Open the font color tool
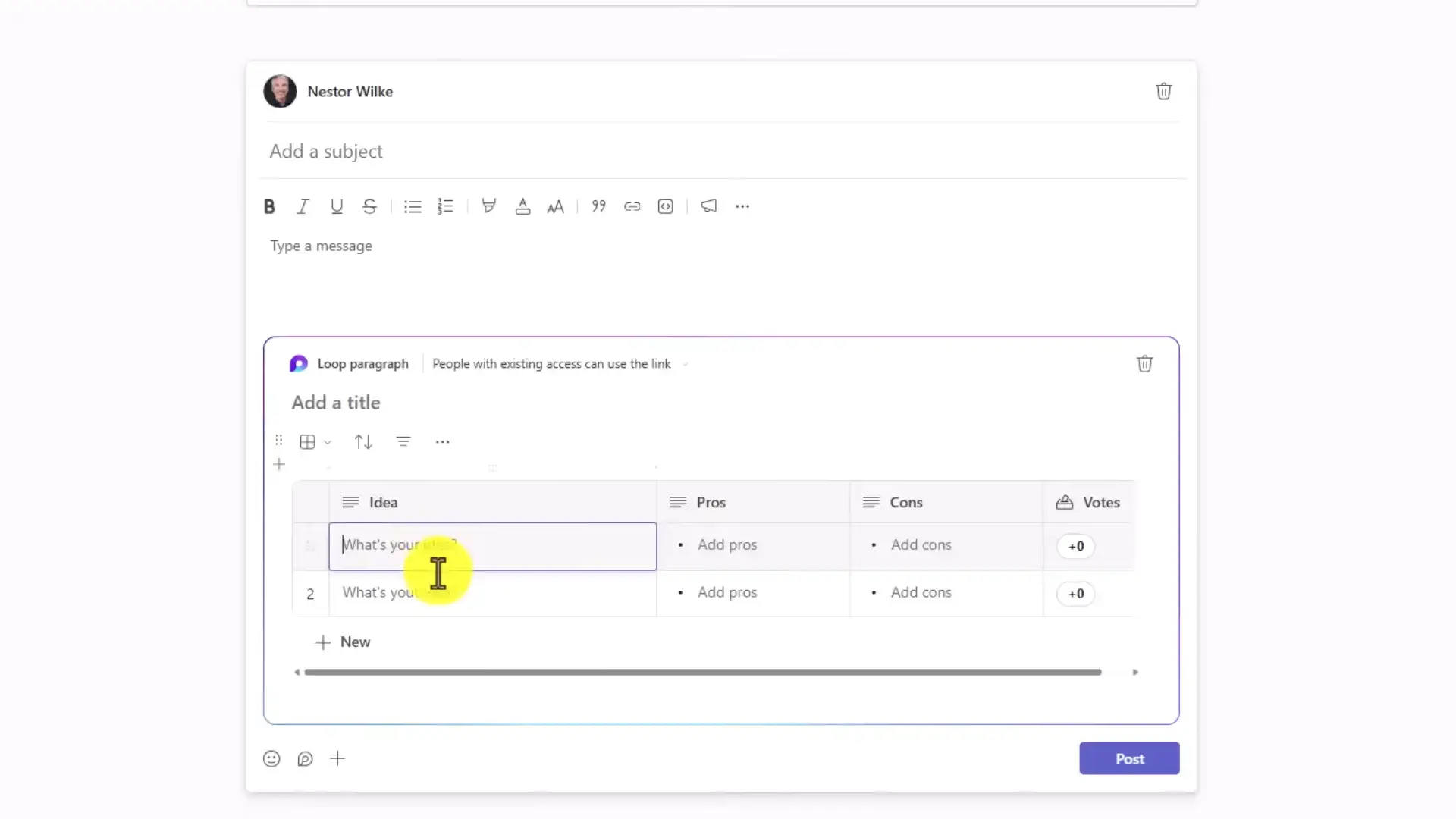 tap(522, 206)
